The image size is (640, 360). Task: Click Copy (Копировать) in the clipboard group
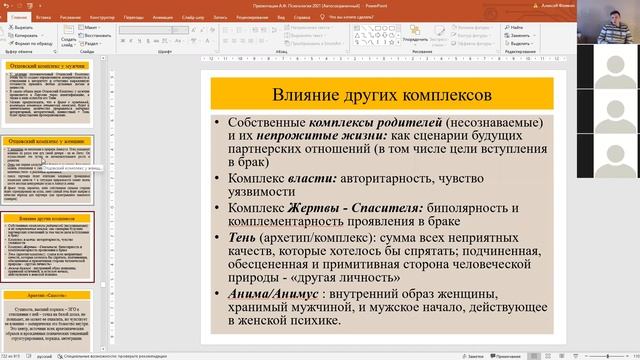pos(23,36)
